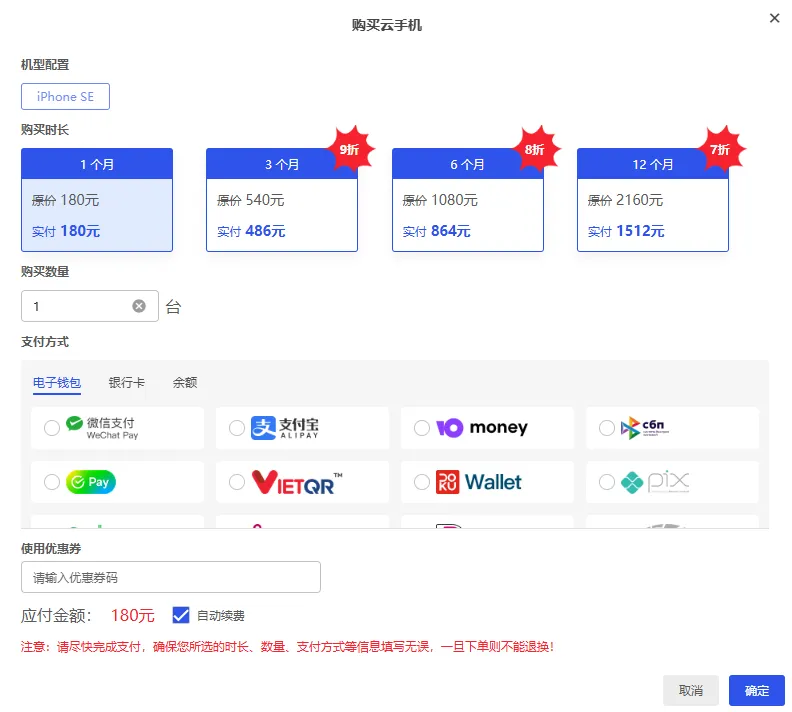Select the СБП radio button
792x712 pixels.
[607, 428]
